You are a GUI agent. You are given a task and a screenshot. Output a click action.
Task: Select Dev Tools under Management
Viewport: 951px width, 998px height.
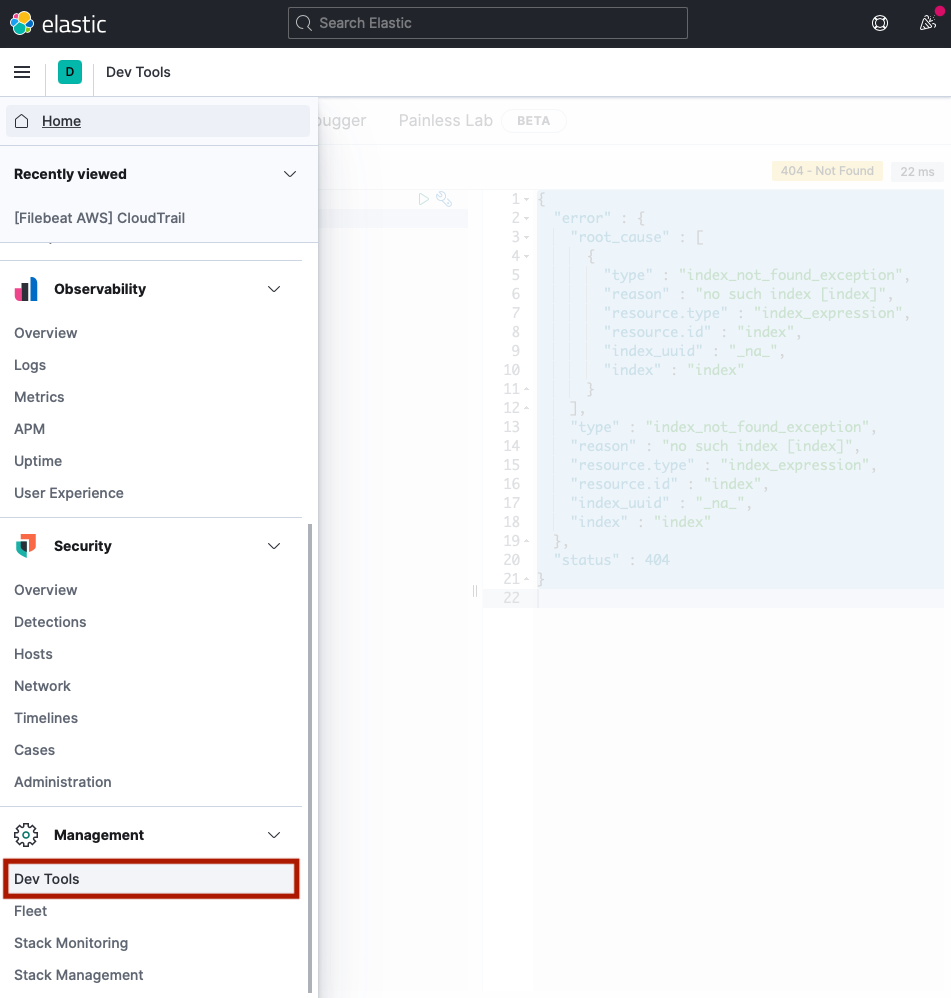coord(151,879)
